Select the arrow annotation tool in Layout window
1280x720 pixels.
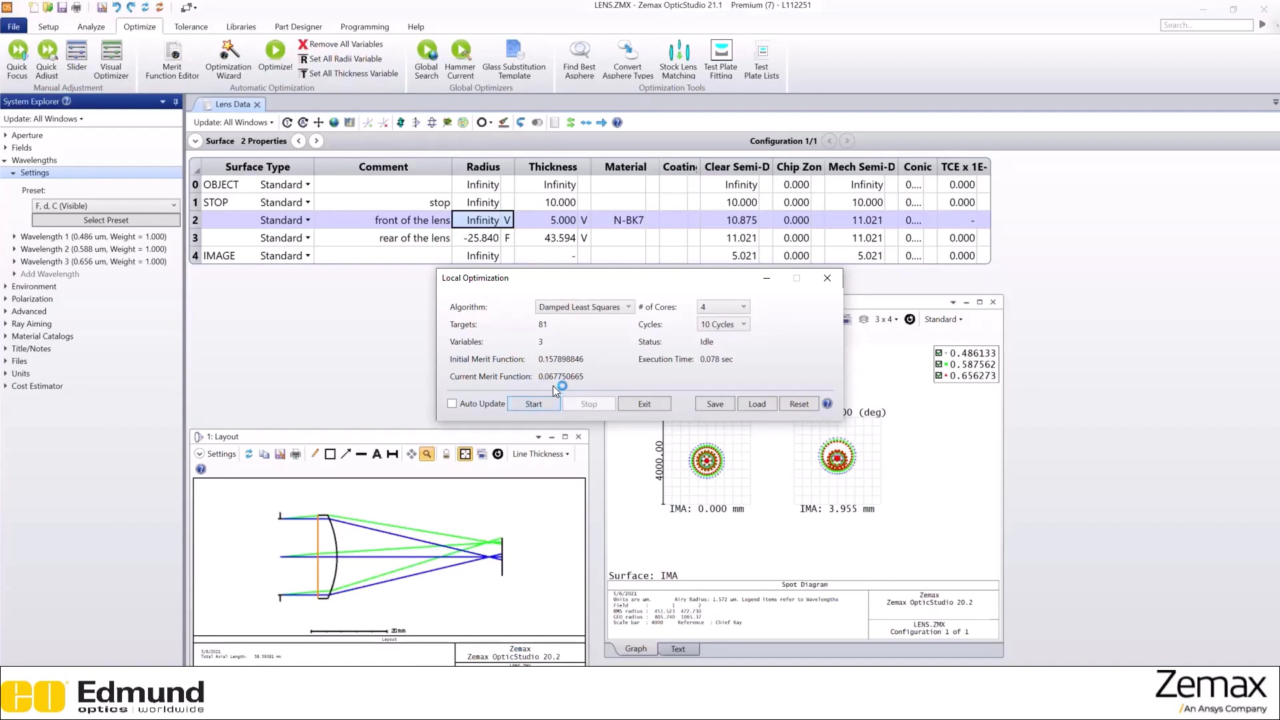click(x=345, y=454)
